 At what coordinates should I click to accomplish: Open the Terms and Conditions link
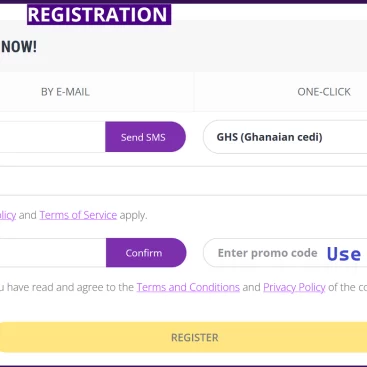(x=188, y=287)
